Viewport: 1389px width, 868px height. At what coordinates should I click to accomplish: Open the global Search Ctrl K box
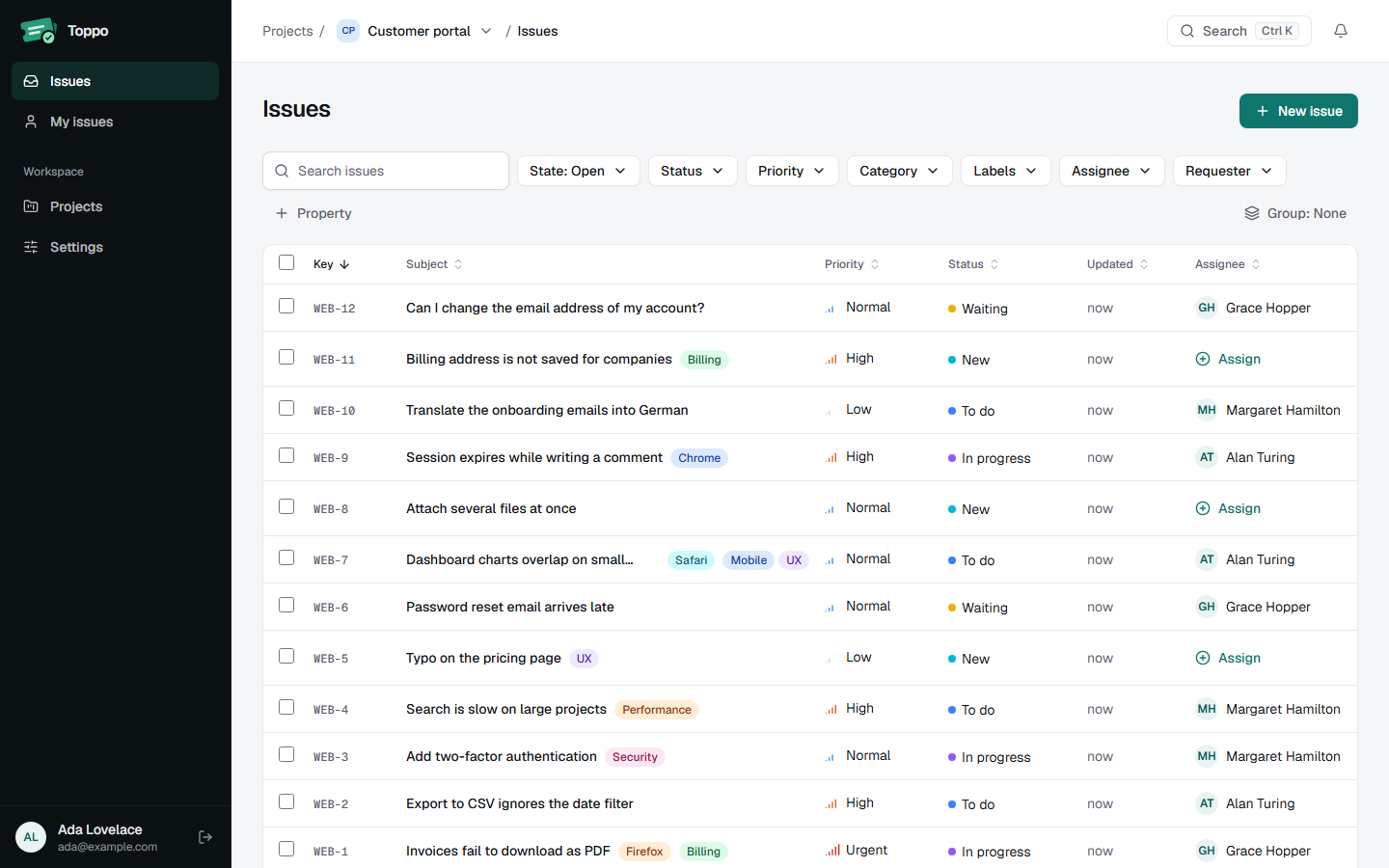1239,31
